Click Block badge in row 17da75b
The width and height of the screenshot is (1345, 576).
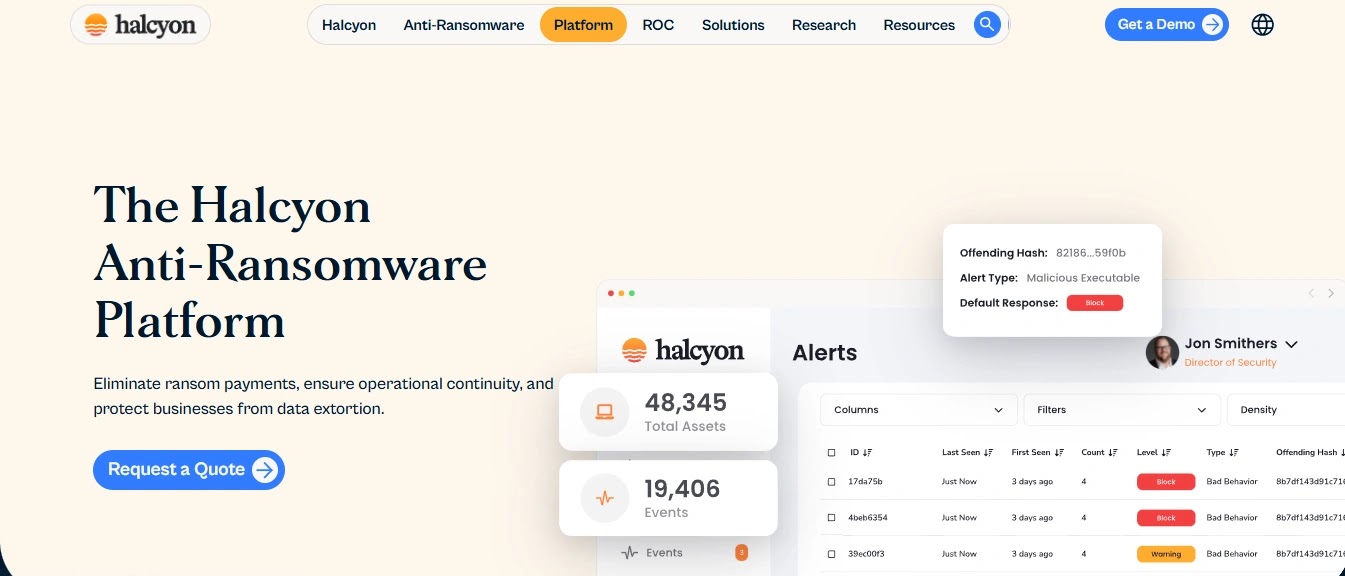(1166, 482)
